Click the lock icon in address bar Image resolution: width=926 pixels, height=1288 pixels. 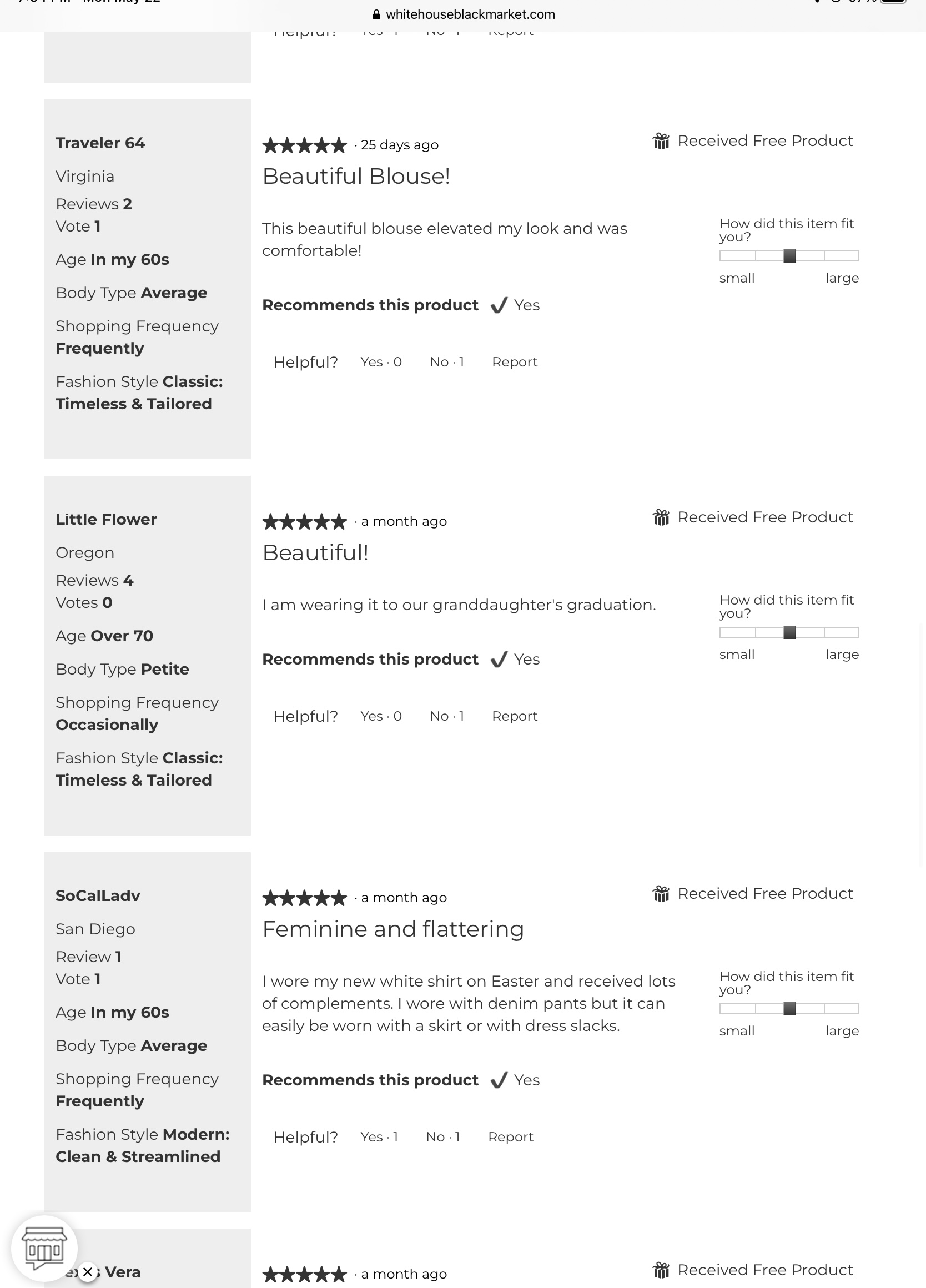376,15
